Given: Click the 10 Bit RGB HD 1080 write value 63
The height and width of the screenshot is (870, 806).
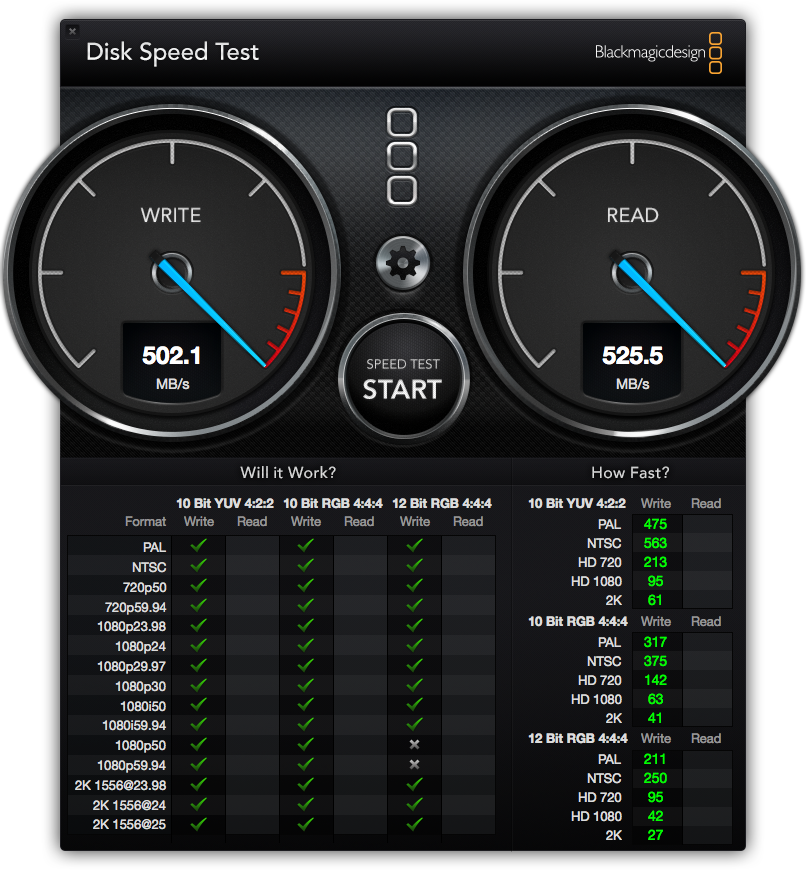Looking at the screenshot, I should tap(655, 699).
